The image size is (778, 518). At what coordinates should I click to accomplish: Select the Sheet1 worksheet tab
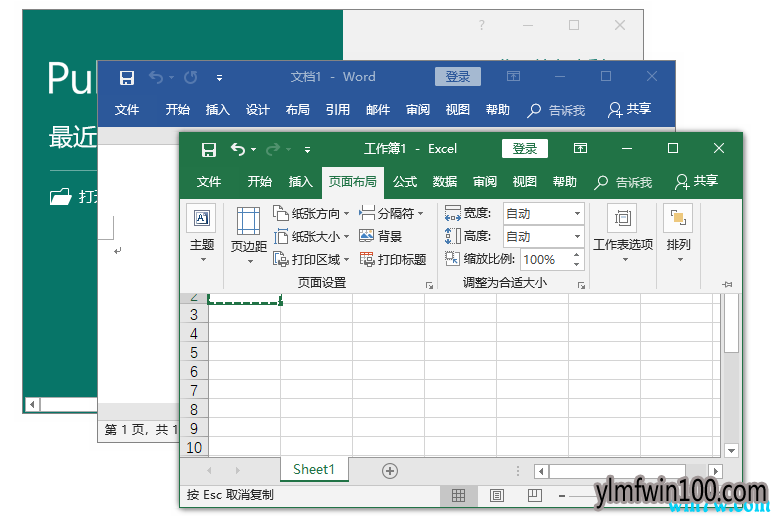pos(314,469)
